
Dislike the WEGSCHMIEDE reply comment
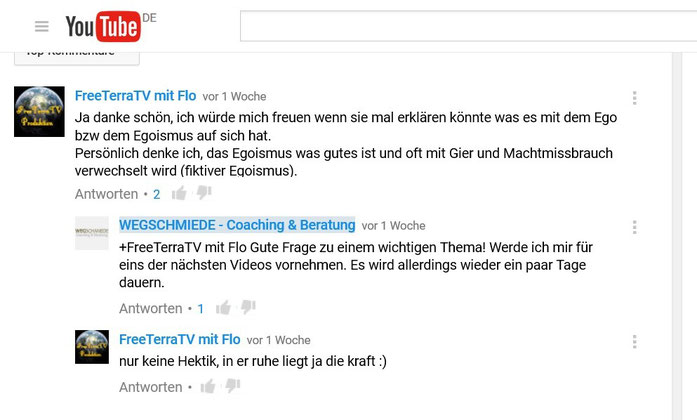(248, 308)
